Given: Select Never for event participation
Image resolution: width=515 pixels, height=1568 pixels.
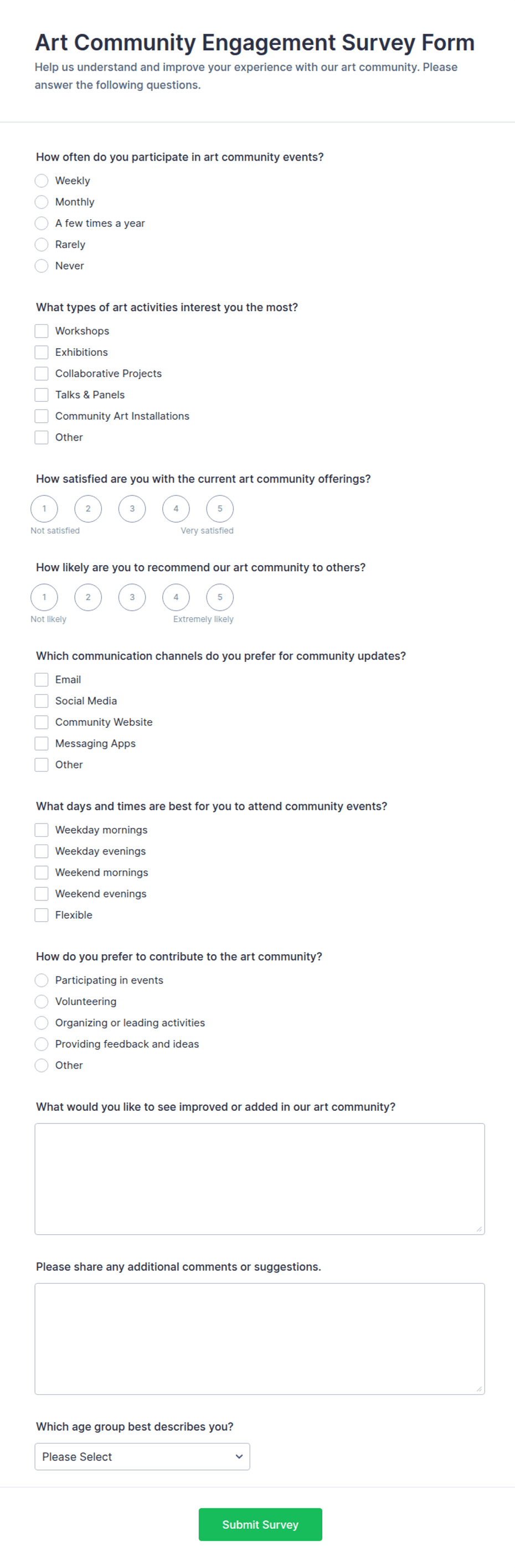Looking at the screenshot, I should click(x=42, y=266).
